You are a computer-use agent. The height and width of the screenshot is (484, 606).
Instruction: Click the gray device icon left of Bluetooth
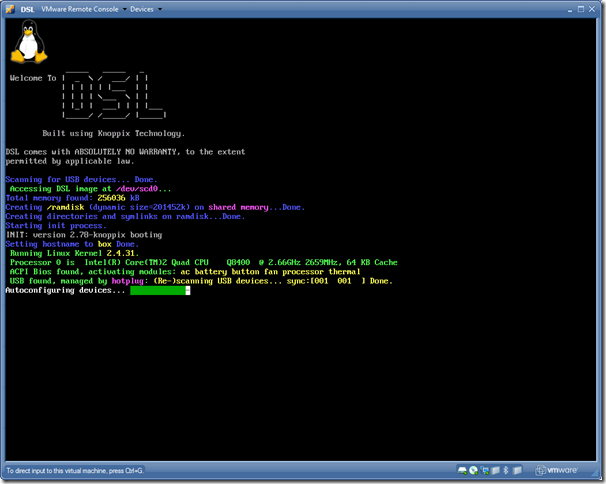click(495, 470)
